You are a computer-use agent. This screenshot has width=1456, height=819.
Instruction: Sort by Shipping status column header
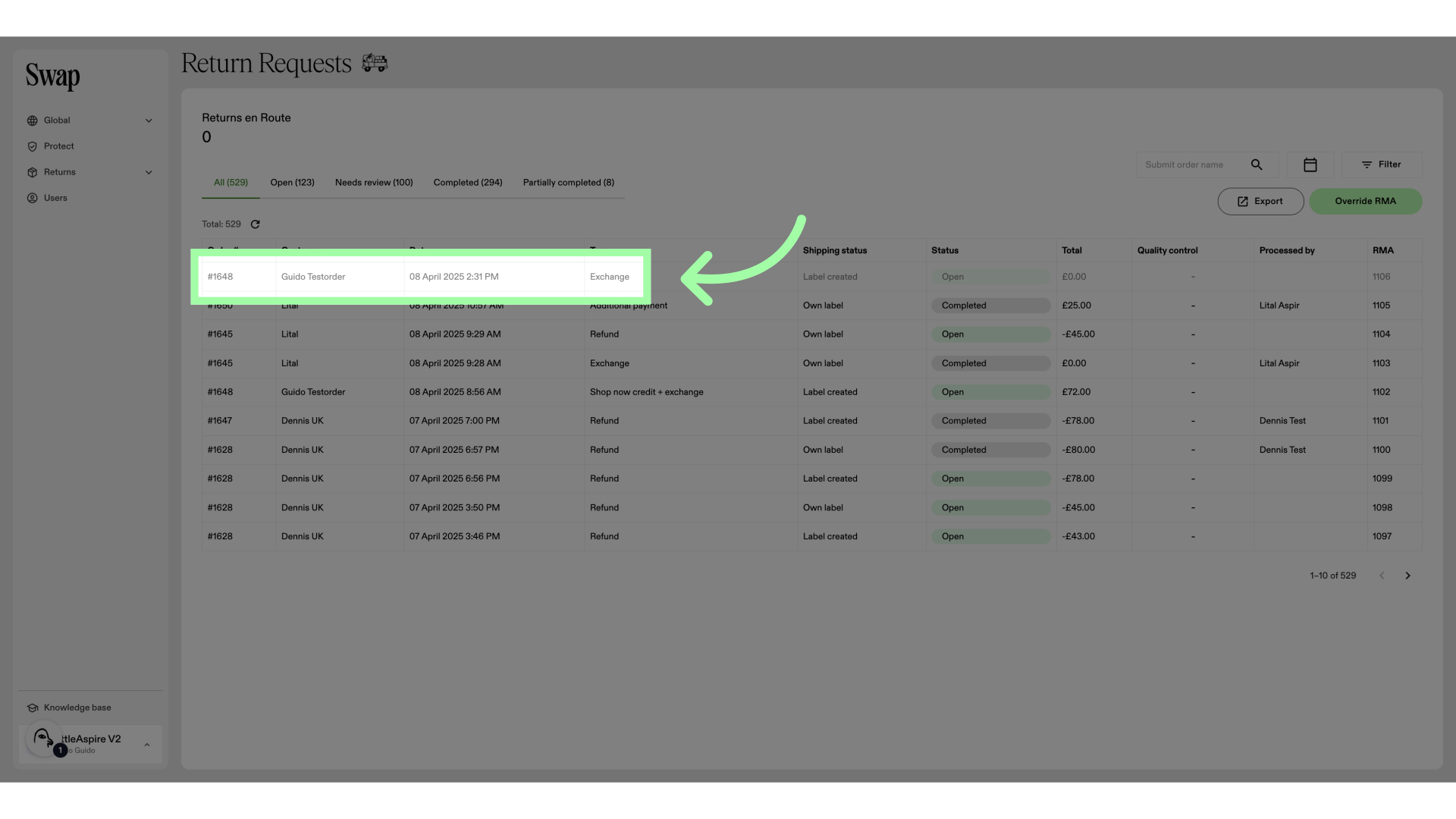pos(834,250)
